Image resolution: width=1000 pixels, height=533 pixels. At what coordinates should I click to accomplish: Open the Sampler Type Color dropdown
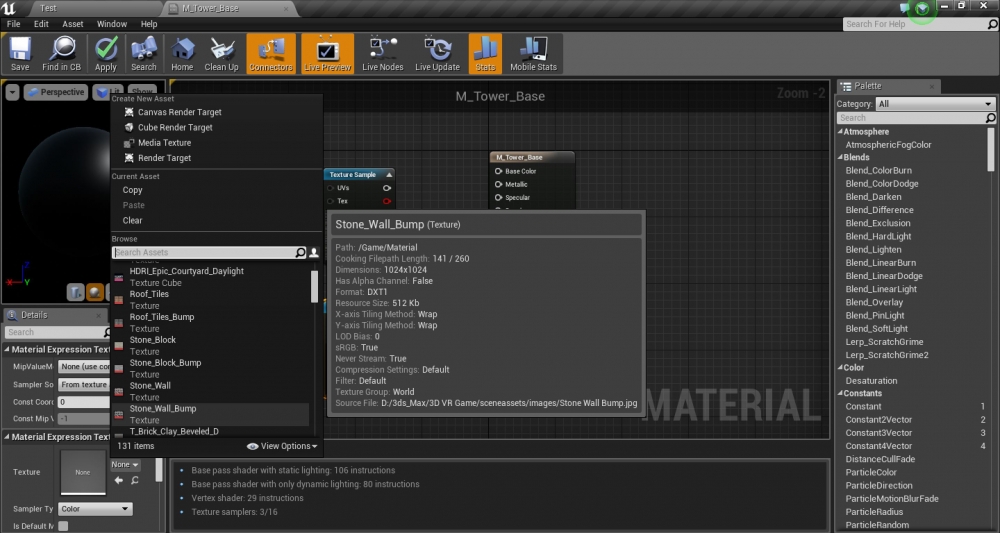click(95, 509)
